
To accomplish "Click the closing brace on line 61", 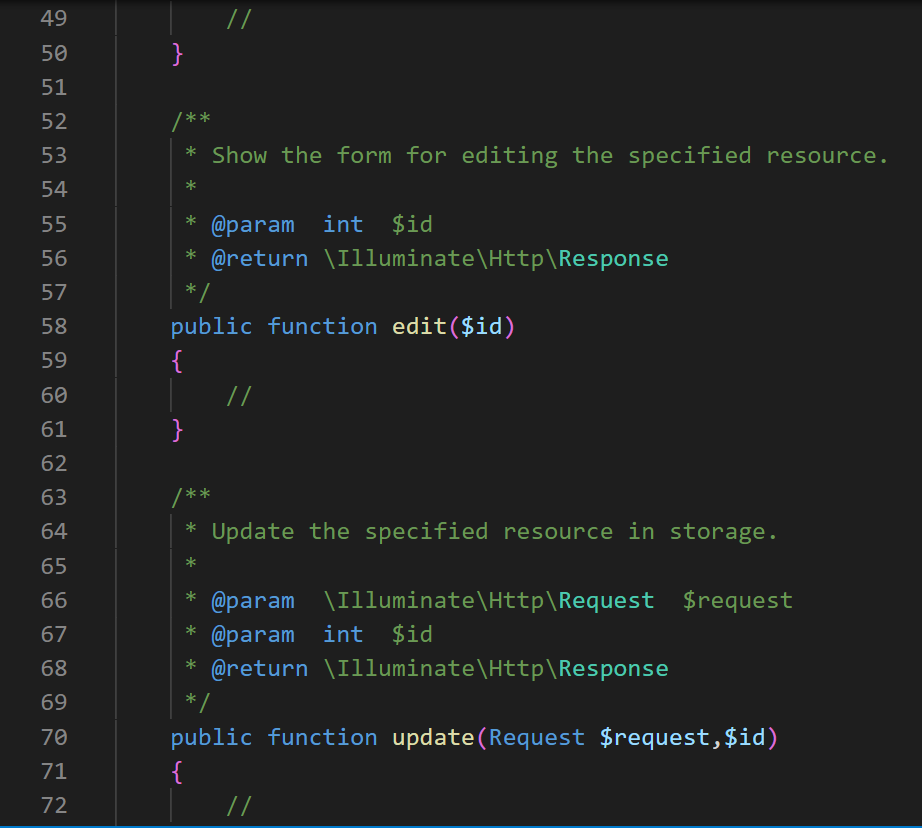I will [x=177, y=430].
